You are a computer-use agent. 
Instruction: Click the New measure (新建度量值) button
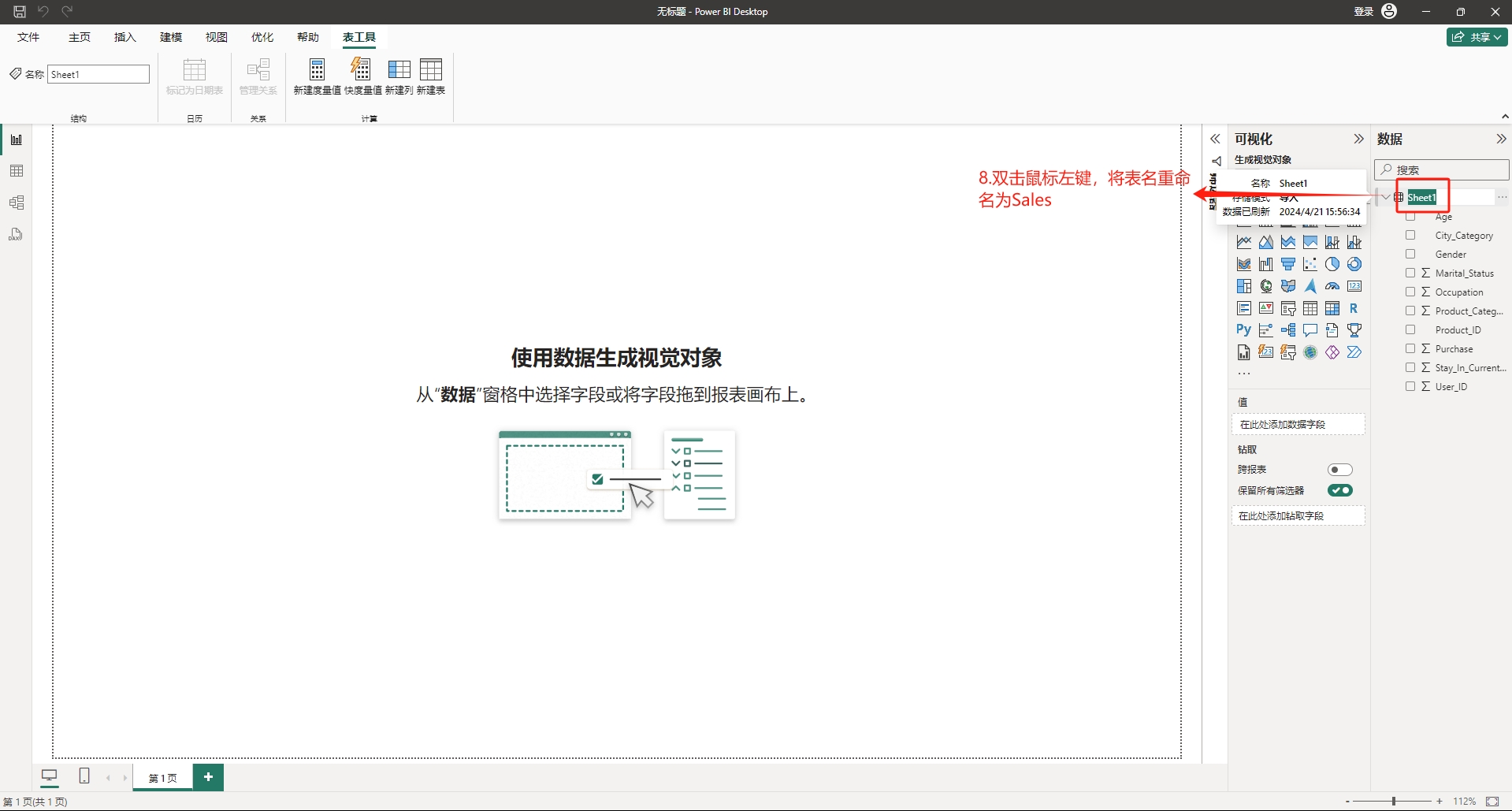[317, 76]
